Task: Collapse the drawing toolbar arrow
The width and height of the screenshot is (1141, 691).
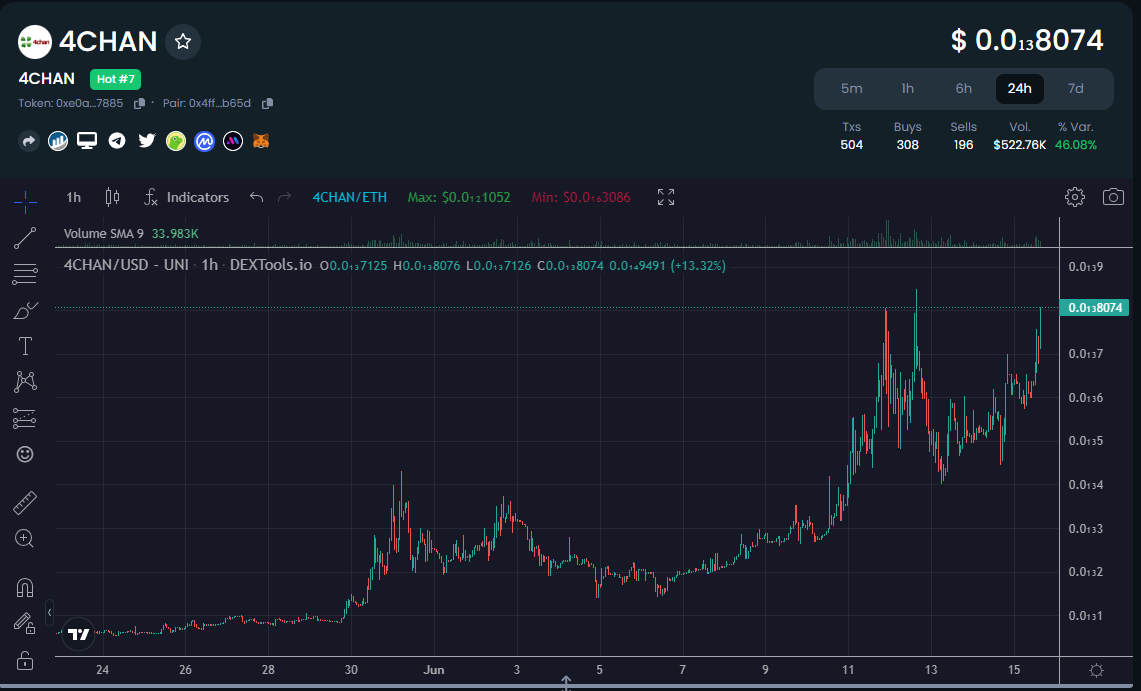Action: point(49,613)
